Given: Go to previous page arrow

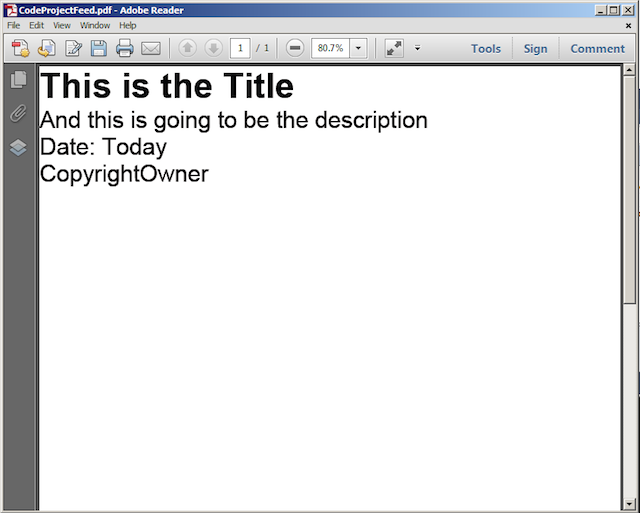Looking at the screenshot, I should click(187, 48).
